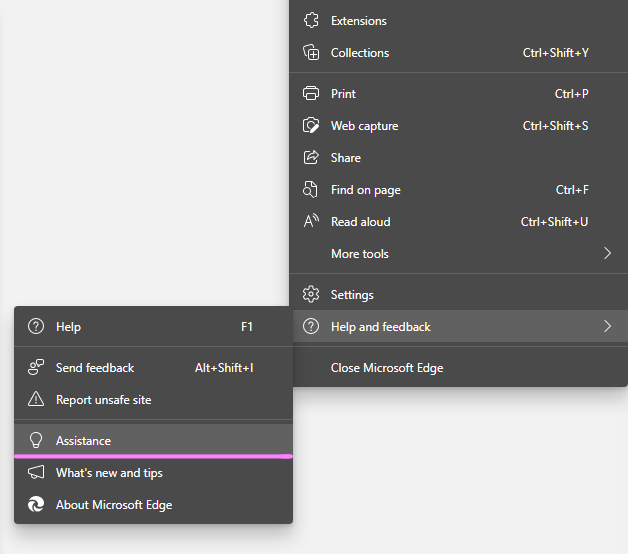Expand the More tools submenu arrow

point(608,254)
